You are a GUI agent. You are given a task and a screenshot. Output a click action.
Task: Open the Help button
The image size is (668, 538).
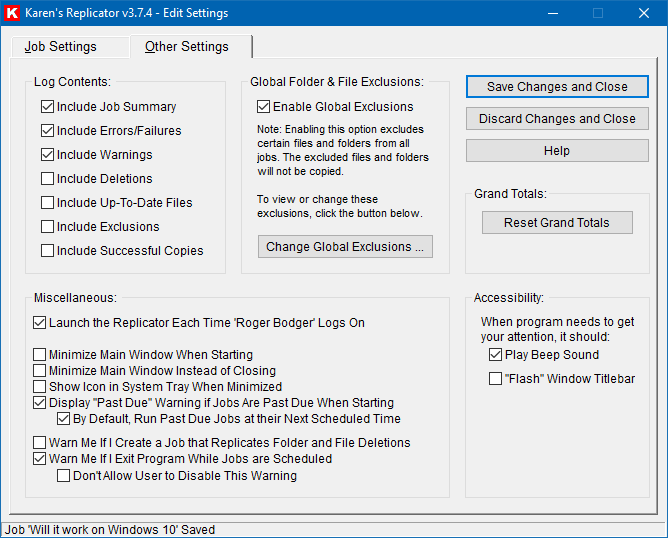tap(557, 151)
